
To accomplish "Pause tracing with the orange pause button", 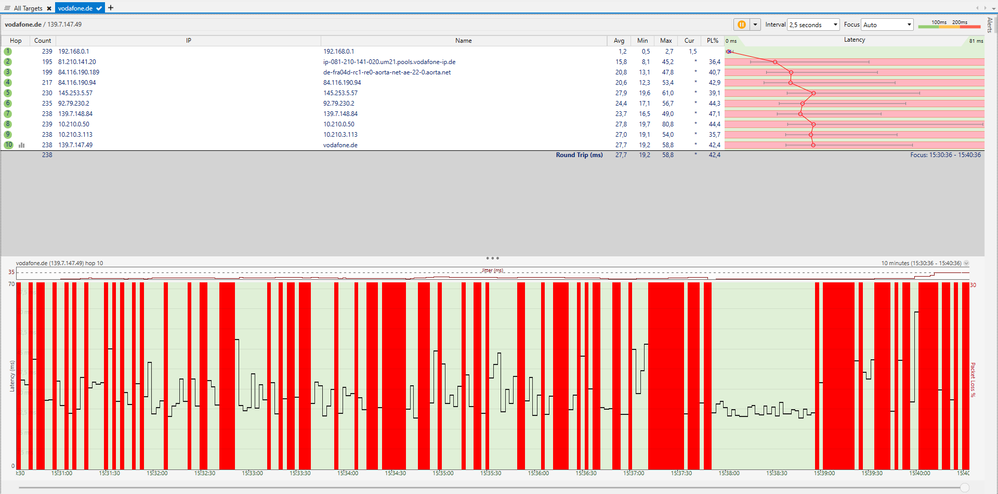I will point(742,24).
